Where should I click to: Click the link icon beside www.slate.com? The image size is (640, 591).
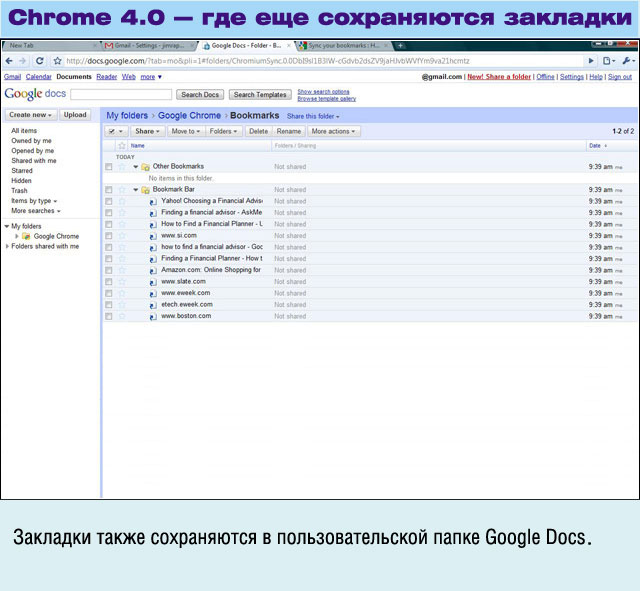coord(153,282)
